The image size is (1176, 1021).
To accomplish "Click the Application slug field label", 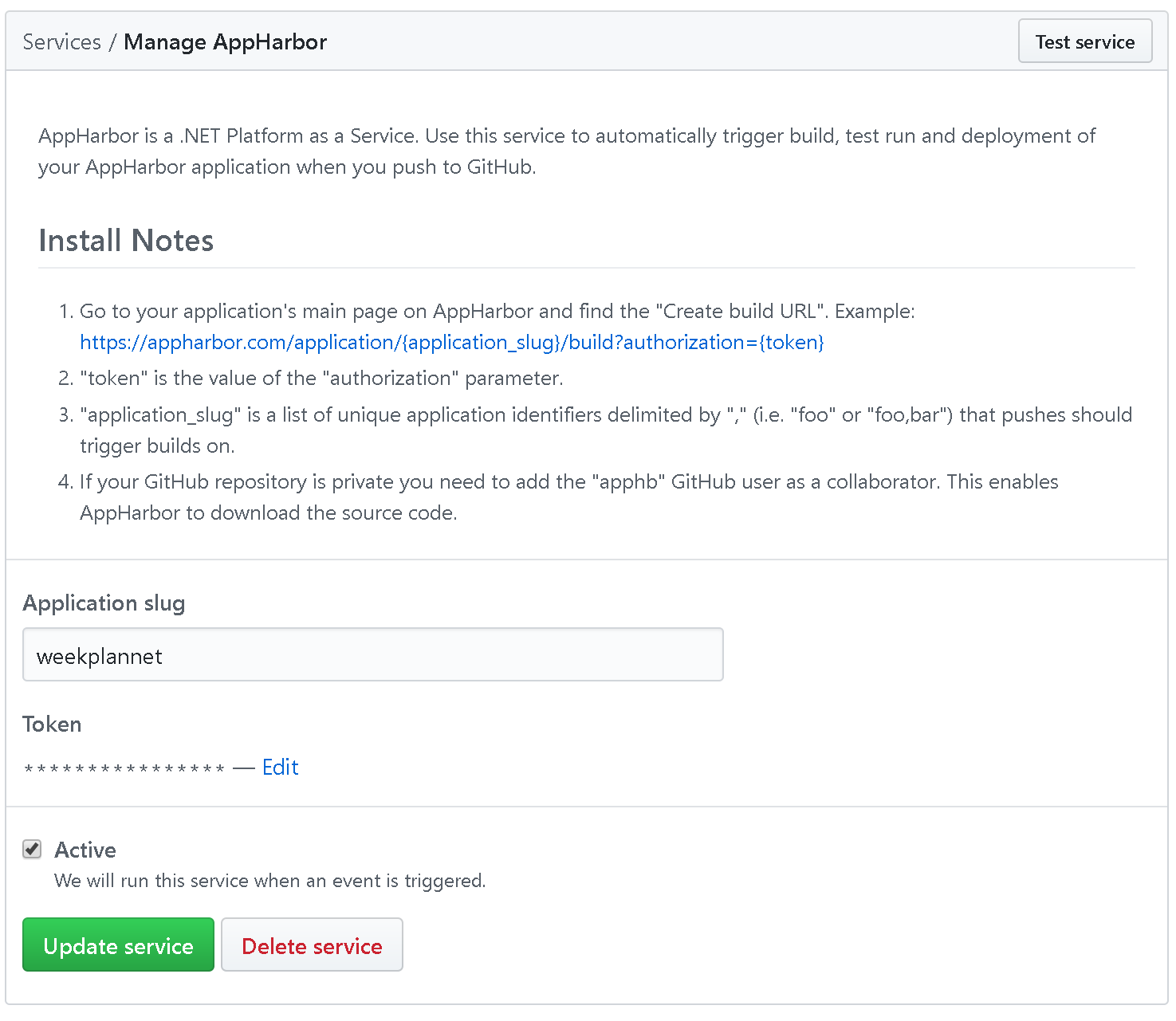I will pos(104,603).
